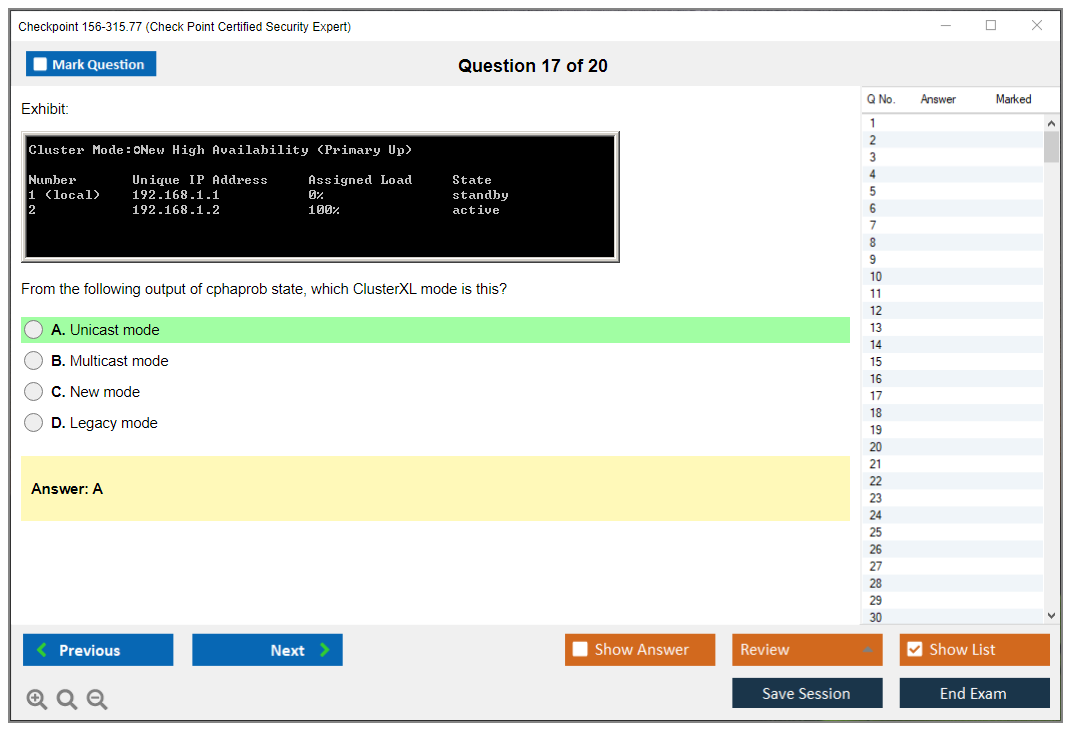This screenshot has height=735, width=1075.
Task: Click the zoom in magnifier icon
Action: coord(37,700)
